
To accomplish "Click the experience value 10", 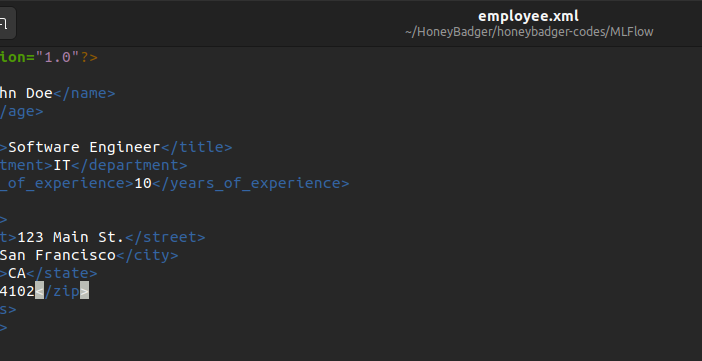I will 143,183.
